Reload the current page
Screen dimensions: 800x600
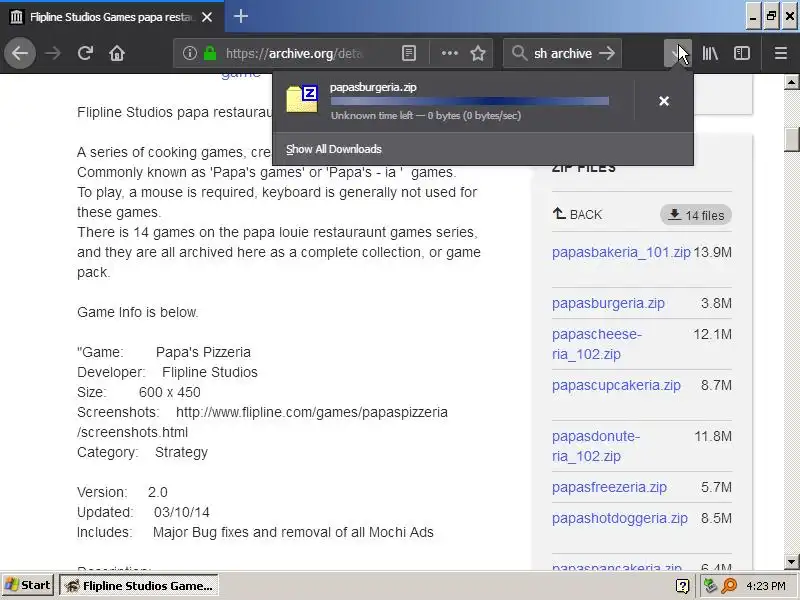(85, 53)
